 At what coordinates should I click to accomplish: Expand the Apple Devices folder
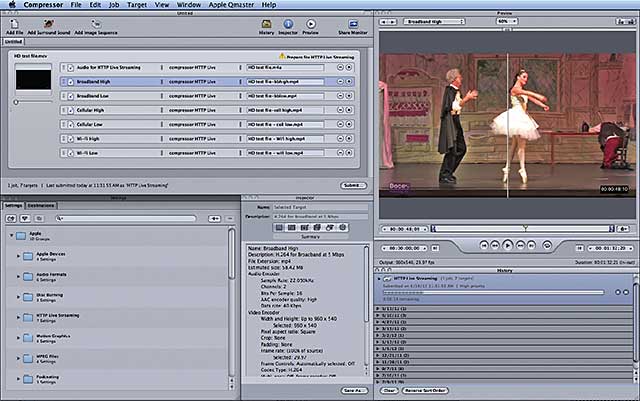click(x=18, y=256)
